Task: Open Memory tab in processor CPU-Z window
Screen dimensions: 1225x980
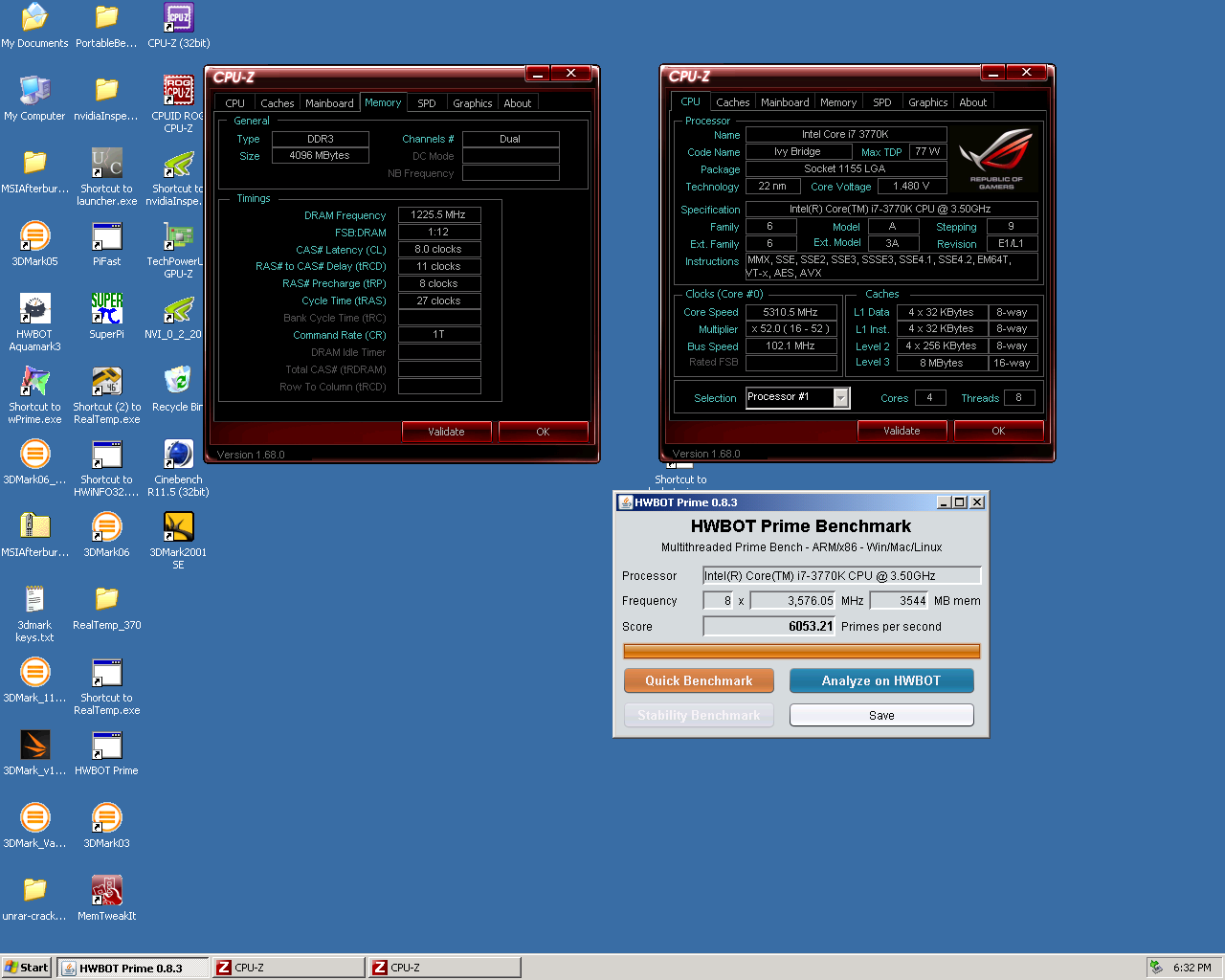Action: pos(838,102)
